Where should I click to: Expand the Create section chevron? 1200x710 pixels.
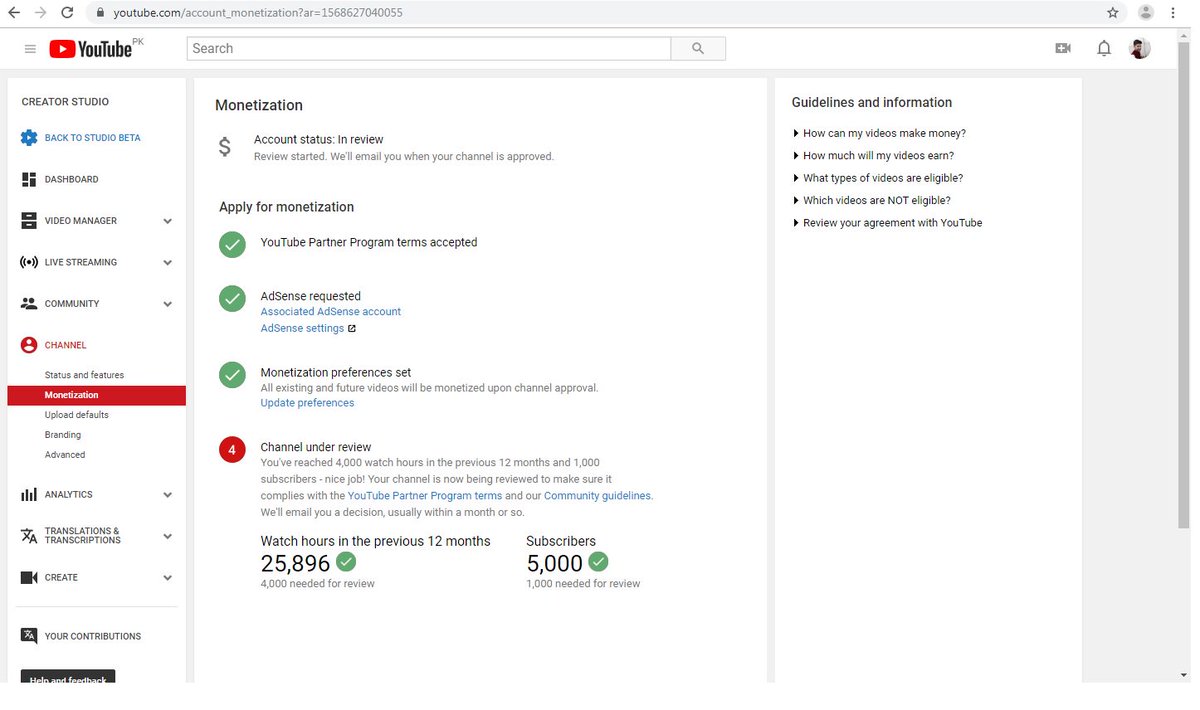tap(167, 578)
